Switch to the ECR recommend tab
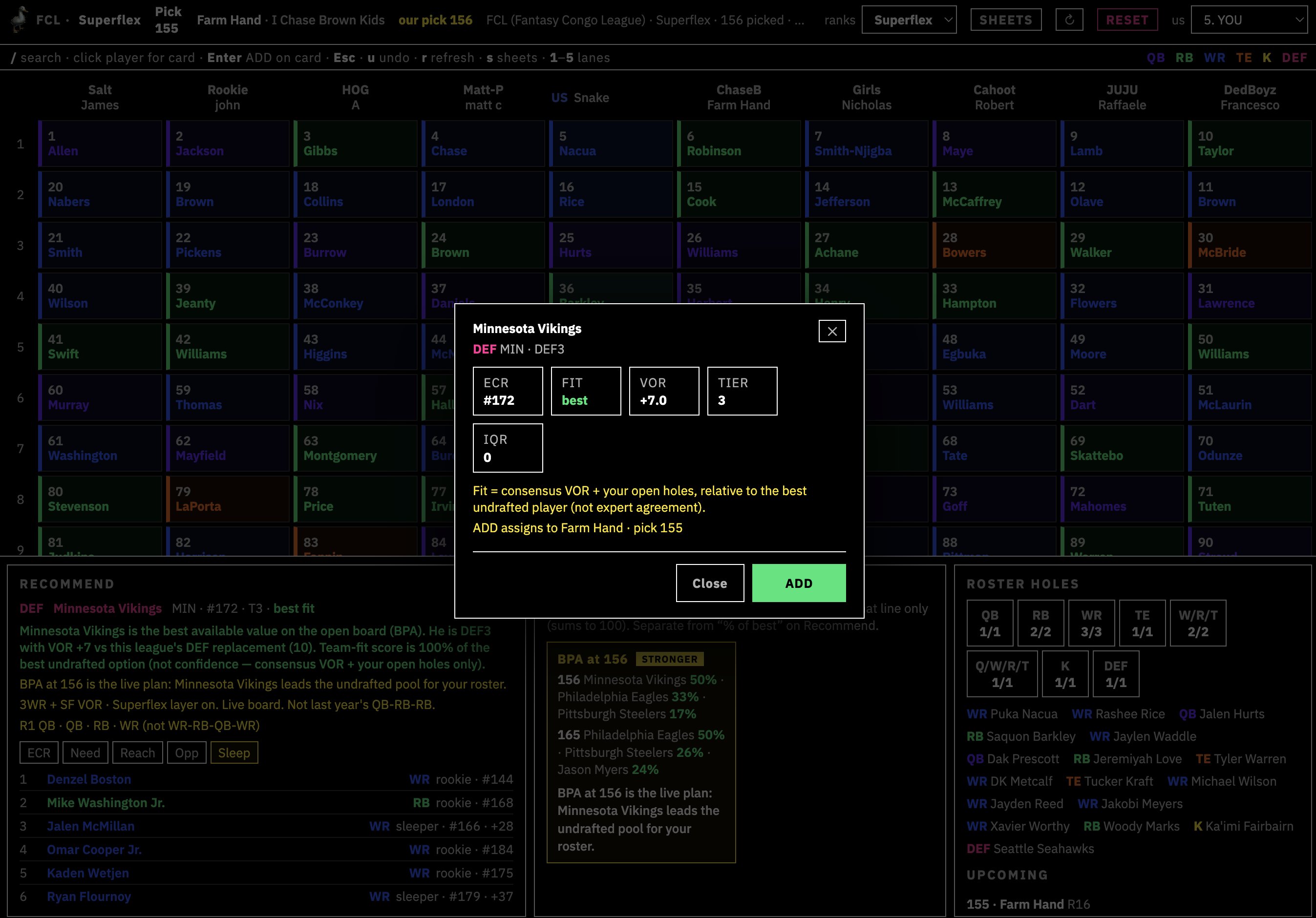 tap(39, 753)
